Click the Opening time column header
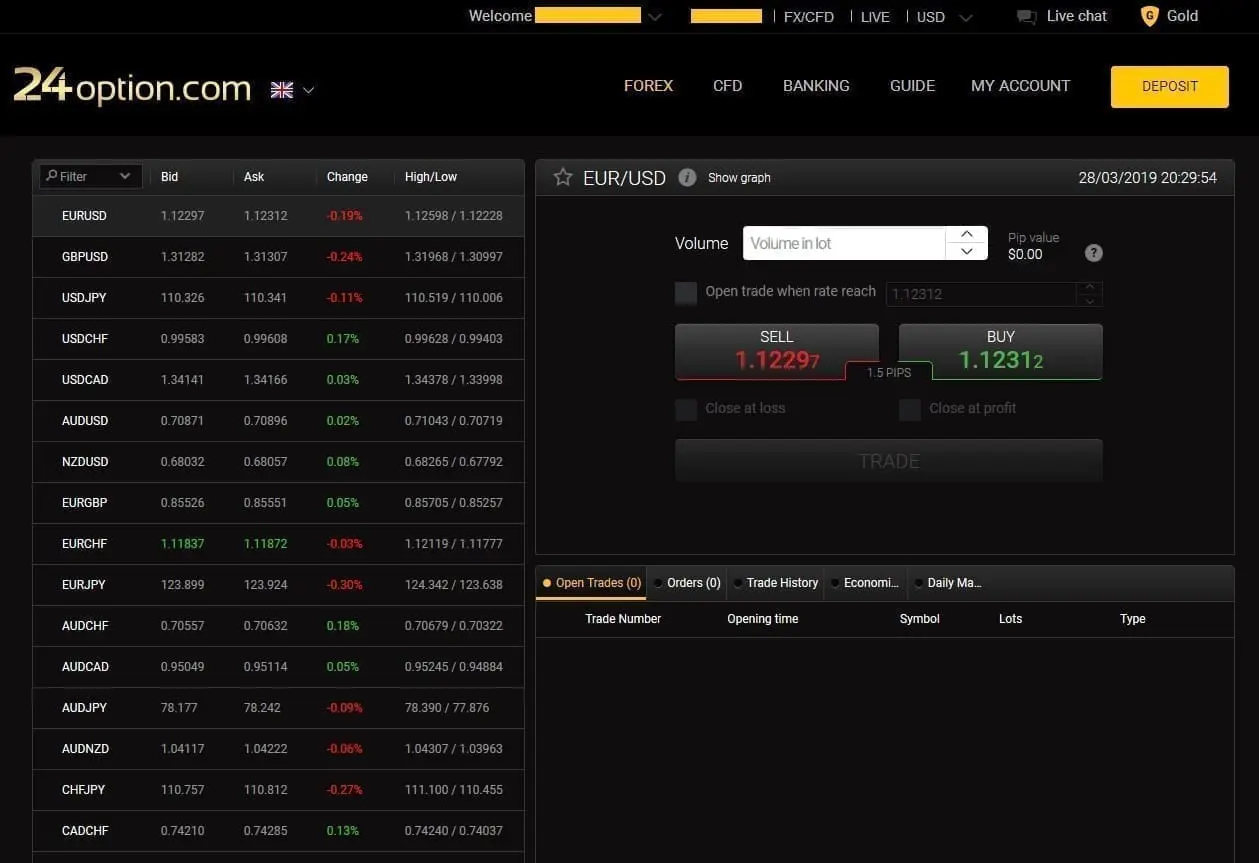Screen dimensions: 1259x863 pos(763,619)
